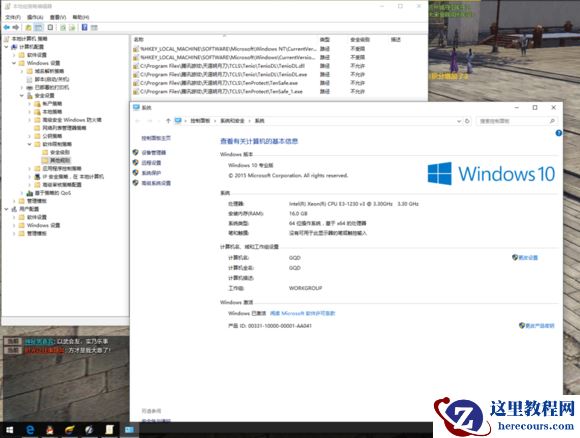Expand the 公钥策略 node

(x=30, y=136)
